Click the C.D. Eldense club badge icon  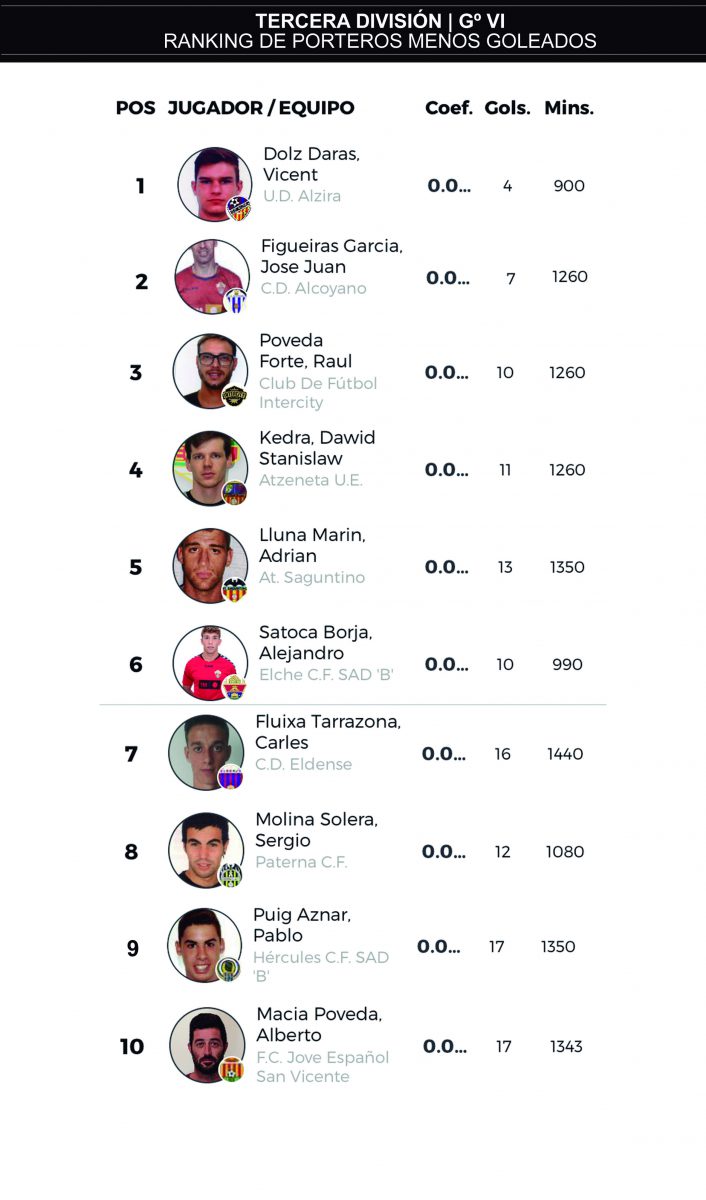pyautogui.click(x=230, y=777)
